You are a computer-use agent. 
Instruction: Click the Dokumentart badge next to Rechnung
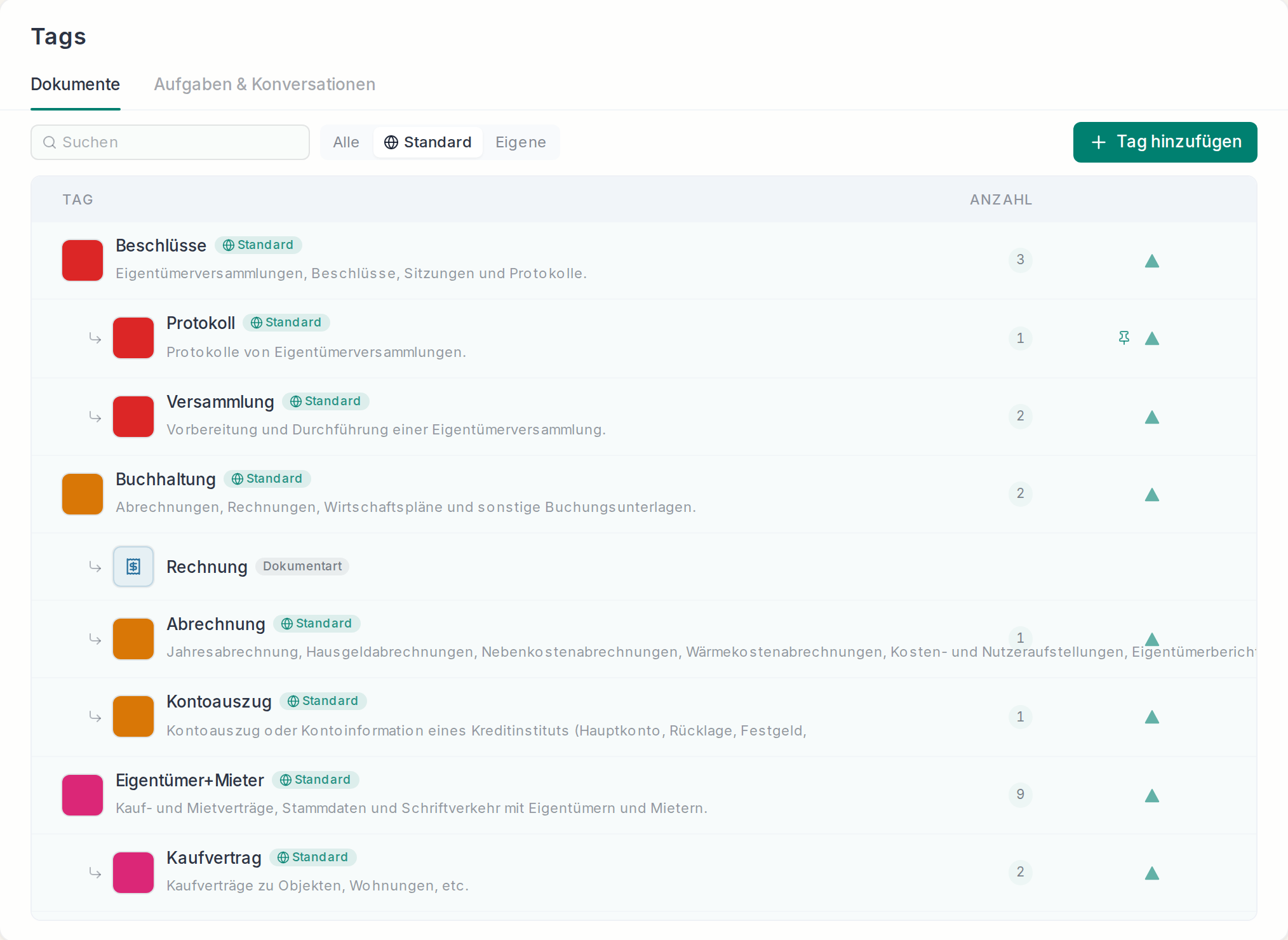302,567
